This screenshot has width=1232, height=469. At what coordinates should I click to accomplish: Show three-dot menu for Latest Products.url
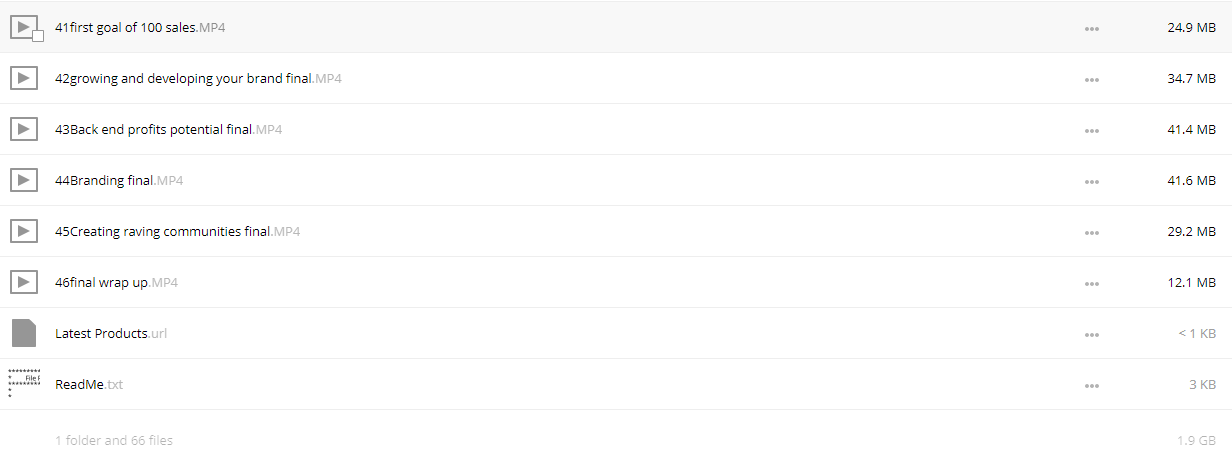[1092, 335]
